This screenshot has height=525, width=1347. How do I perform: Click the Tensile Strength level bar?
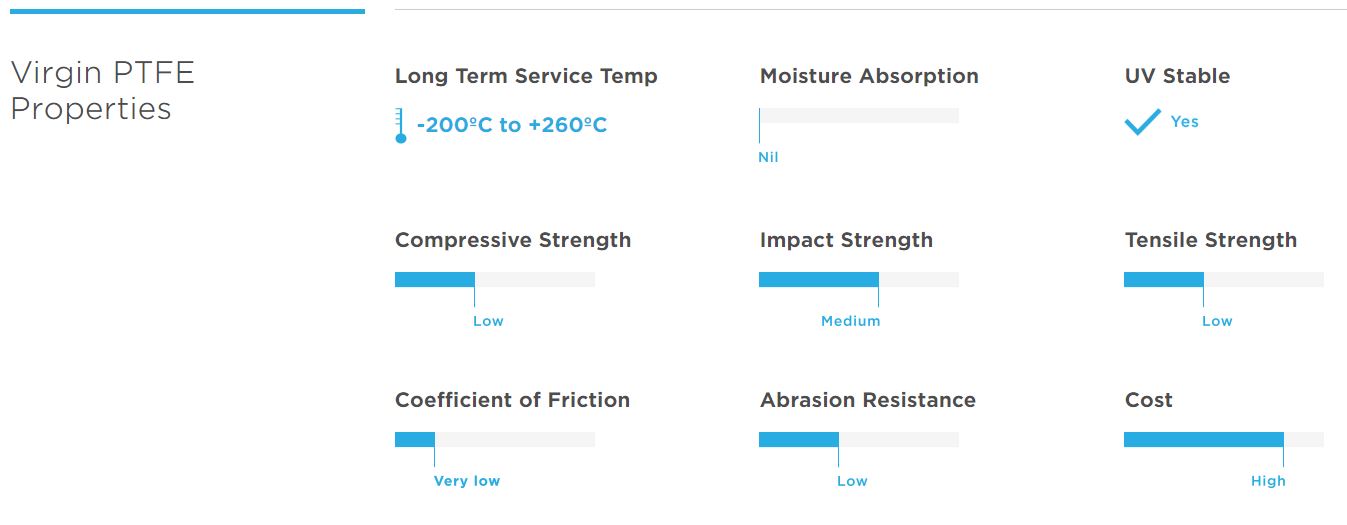[x=1224, y=279]
